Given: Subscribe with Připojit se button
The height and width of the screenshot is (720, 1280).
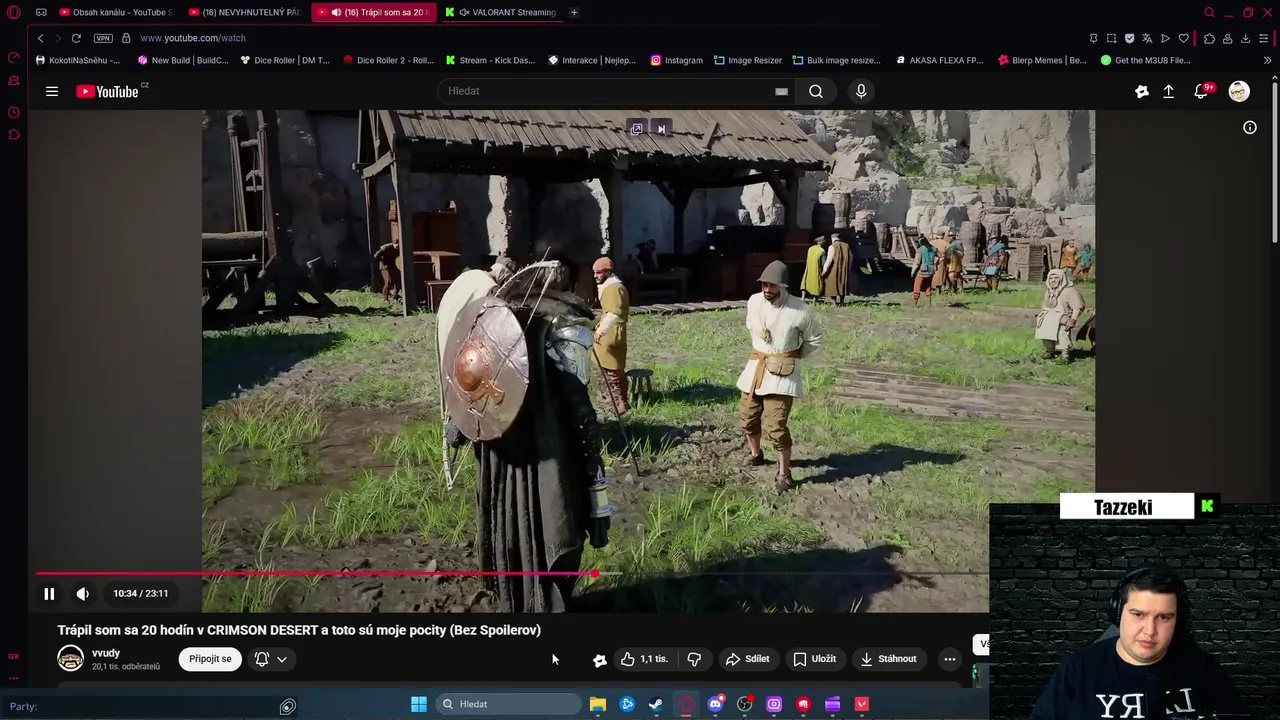Looking at the screenshot, I should [x=210, y=659].
